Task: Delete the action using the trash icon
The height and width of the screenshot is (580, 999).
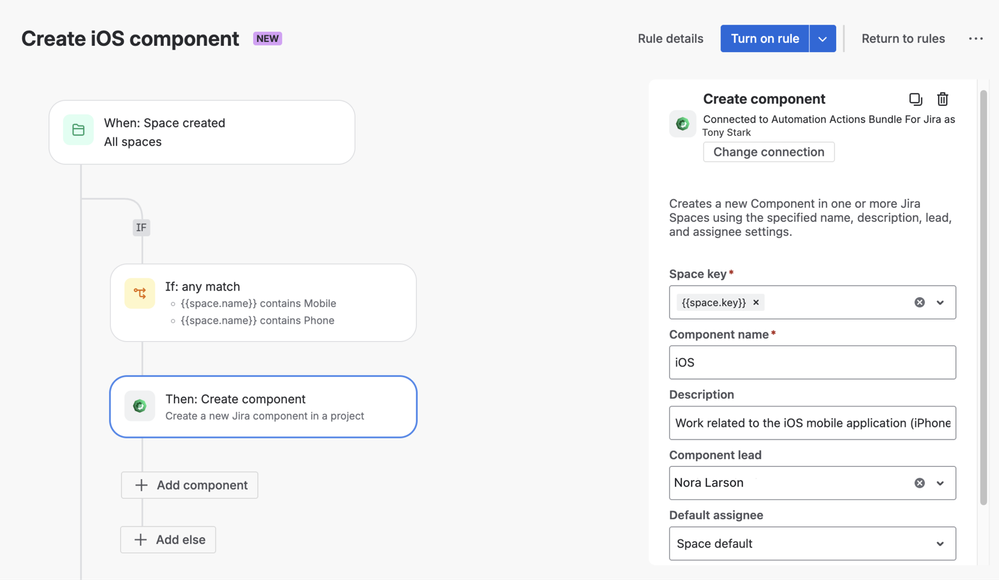Action: (942, 98)
